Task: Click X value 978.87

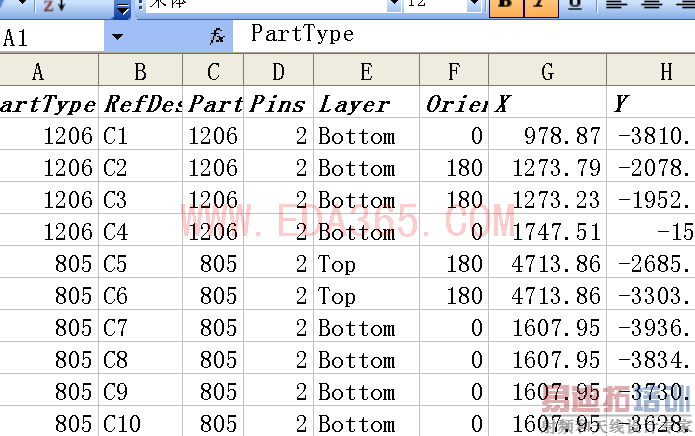Action: (x=547, y=134)
